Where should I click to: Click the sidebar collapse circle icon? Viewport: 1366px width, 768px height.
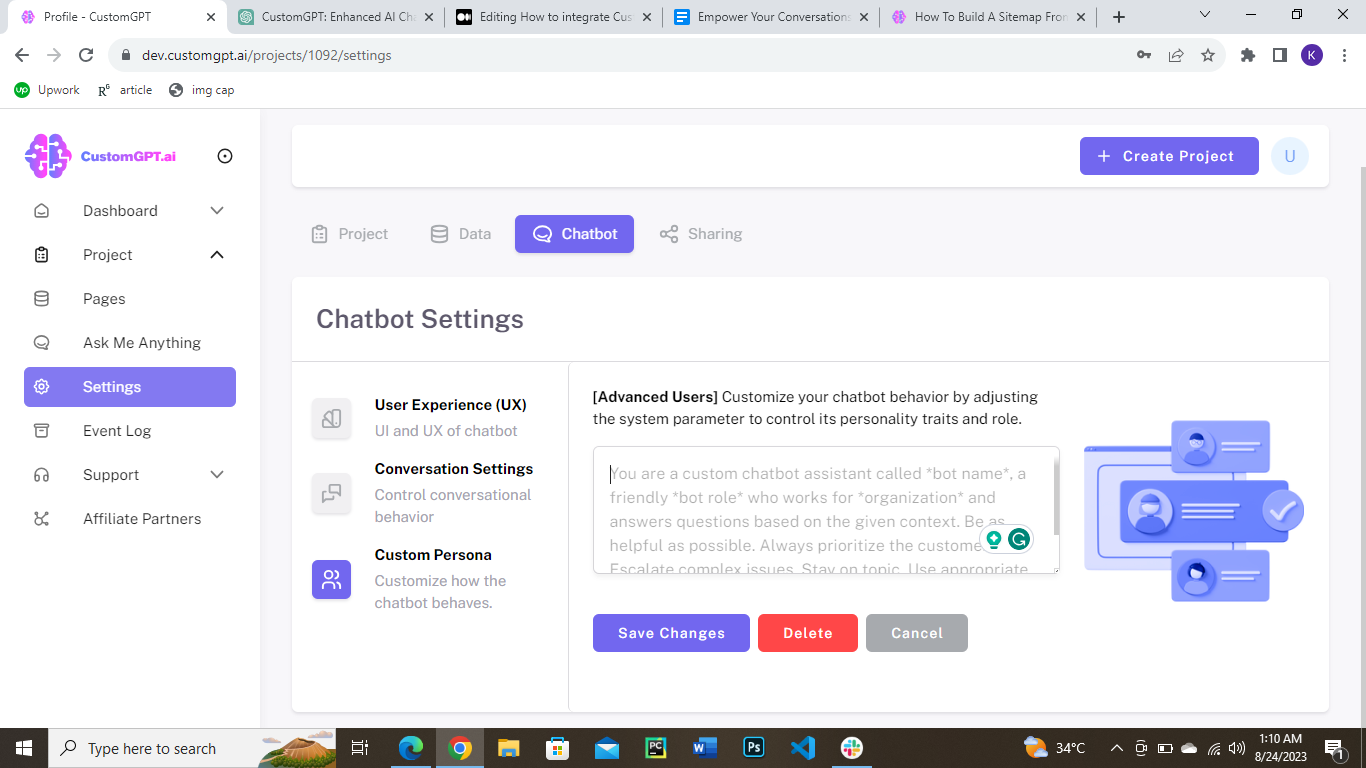tap(225, 156)
